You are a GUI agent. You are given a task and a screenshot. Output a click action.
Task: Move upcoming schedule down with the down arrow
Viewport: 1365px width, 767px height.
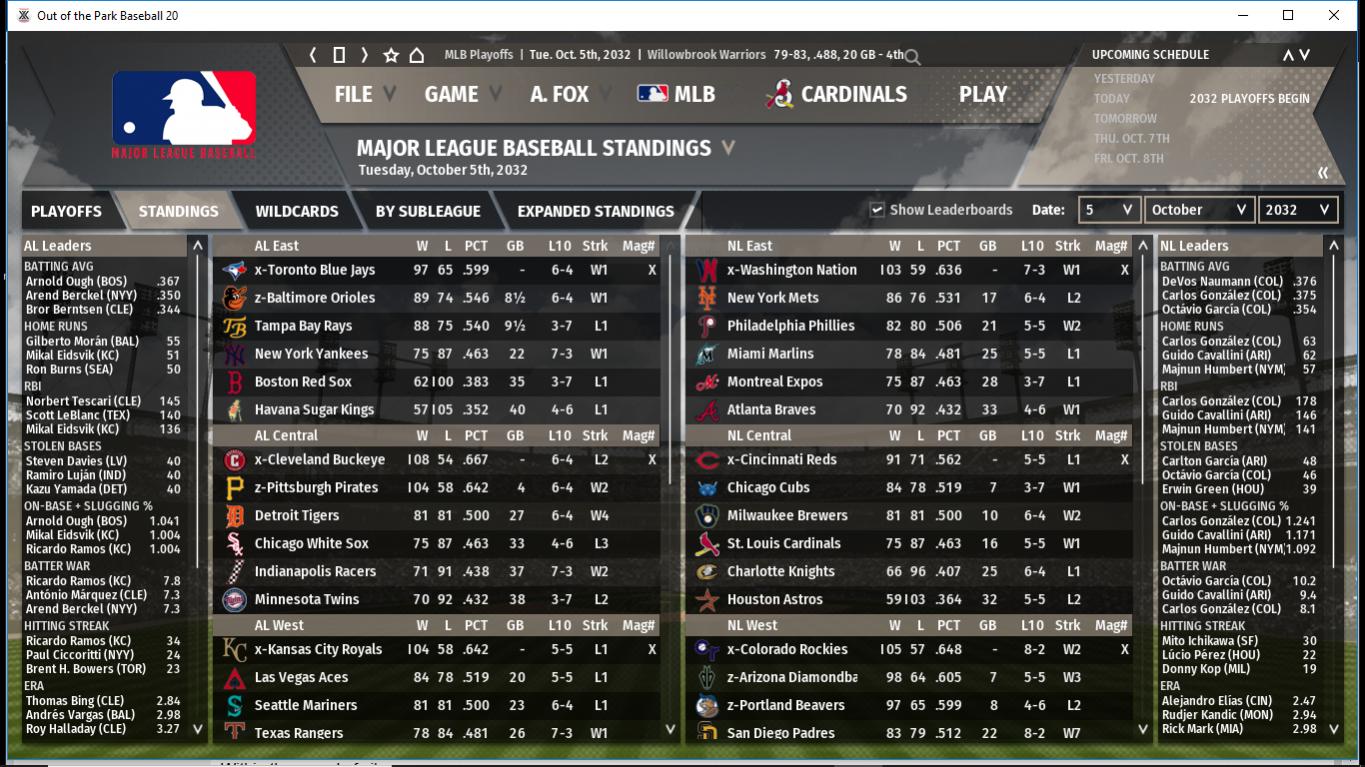[x=1305, y=55]
